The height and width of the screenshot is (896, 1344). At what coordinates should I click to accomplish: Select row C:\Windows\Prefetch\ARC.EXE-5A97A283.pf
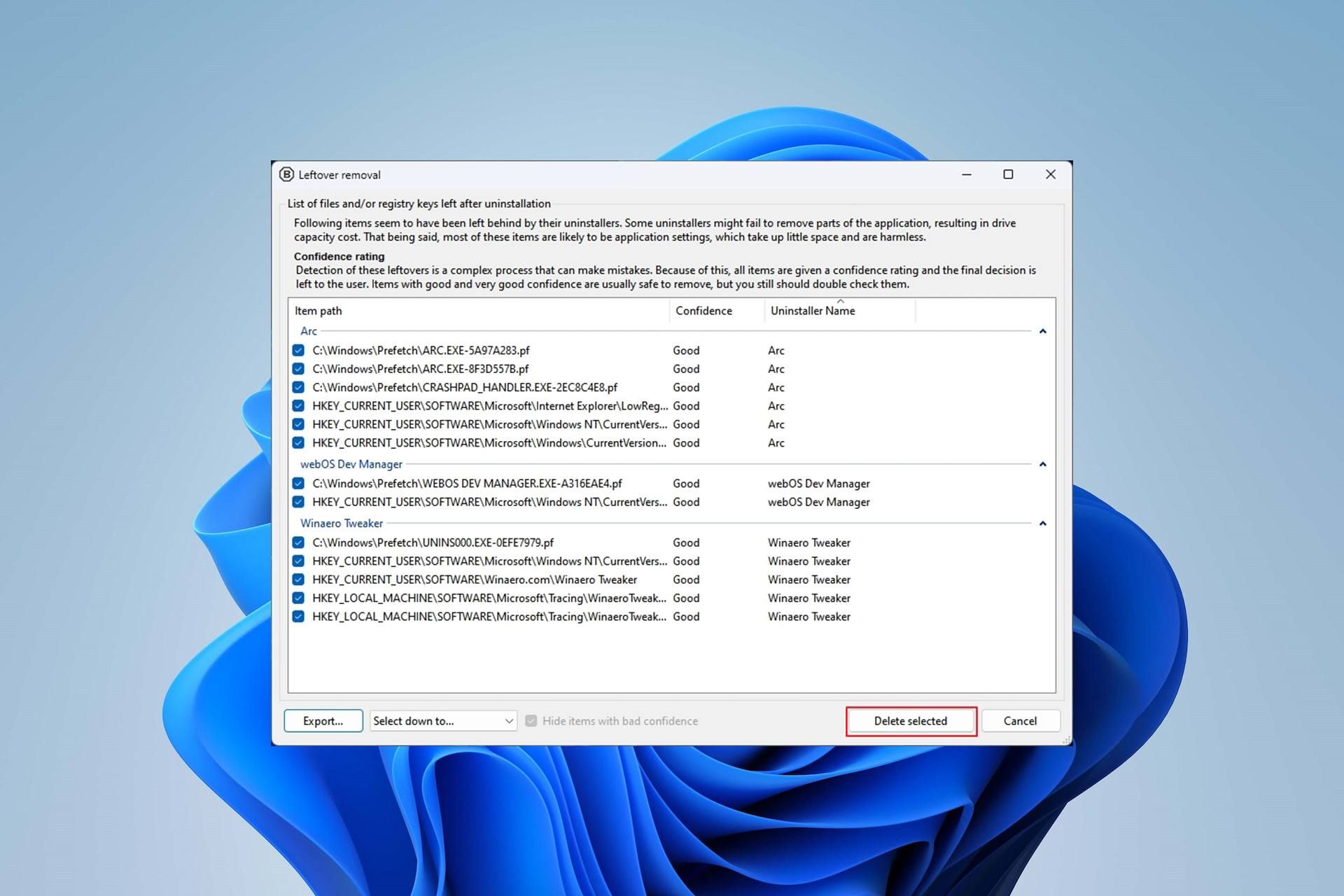pyautogui.click(x=421, y=350)
